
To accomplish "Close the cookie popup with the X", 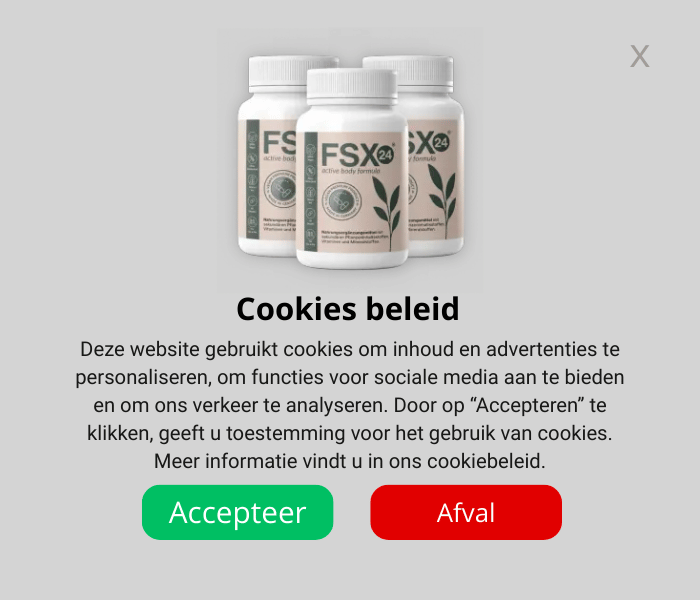I will tap(639, 56).
